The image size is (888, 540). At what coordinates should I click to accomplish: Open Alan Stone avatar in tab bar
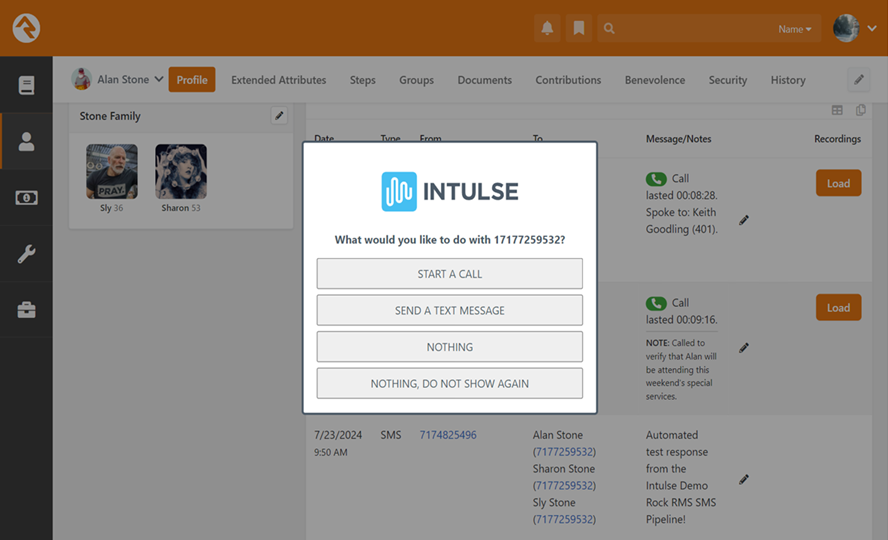tap(82, 79)
